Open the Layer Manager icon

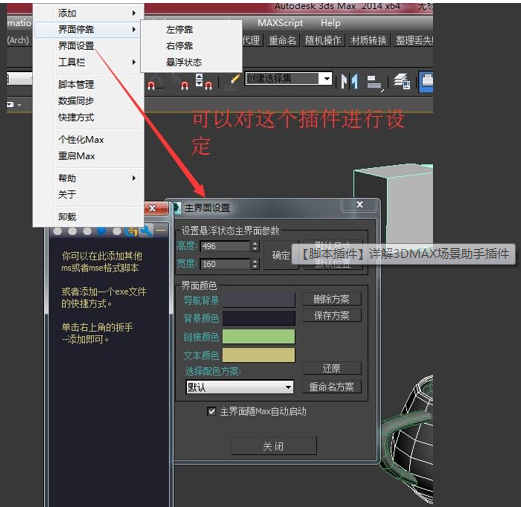(x=402, y=81)
